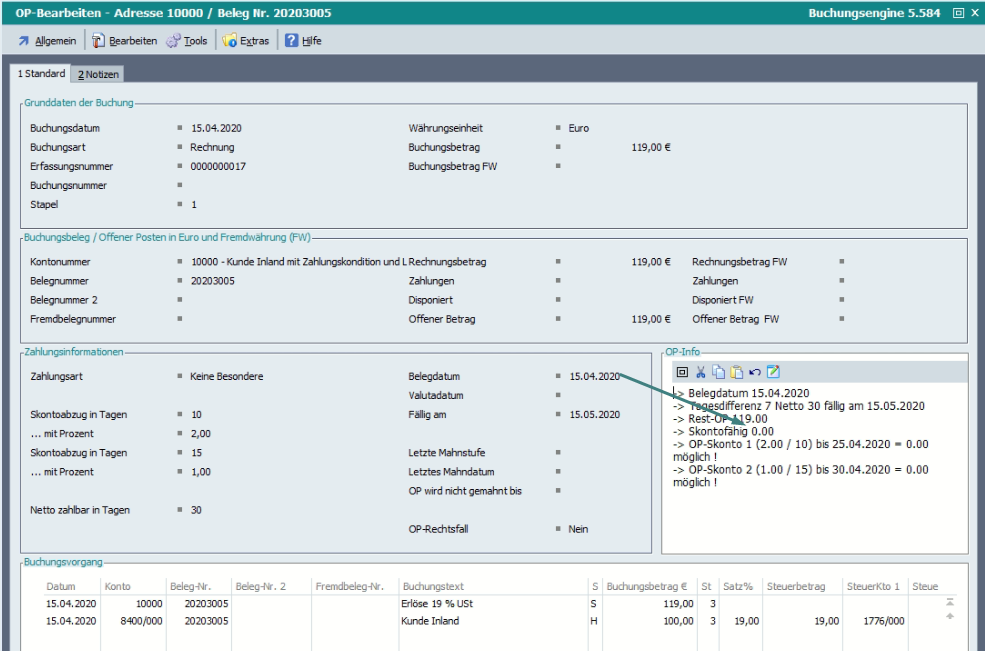The height and width of the screenshot is (651, 985).
Task: Click the Zahlungsart field value Keine Besondere
Action: pos(226,377)
